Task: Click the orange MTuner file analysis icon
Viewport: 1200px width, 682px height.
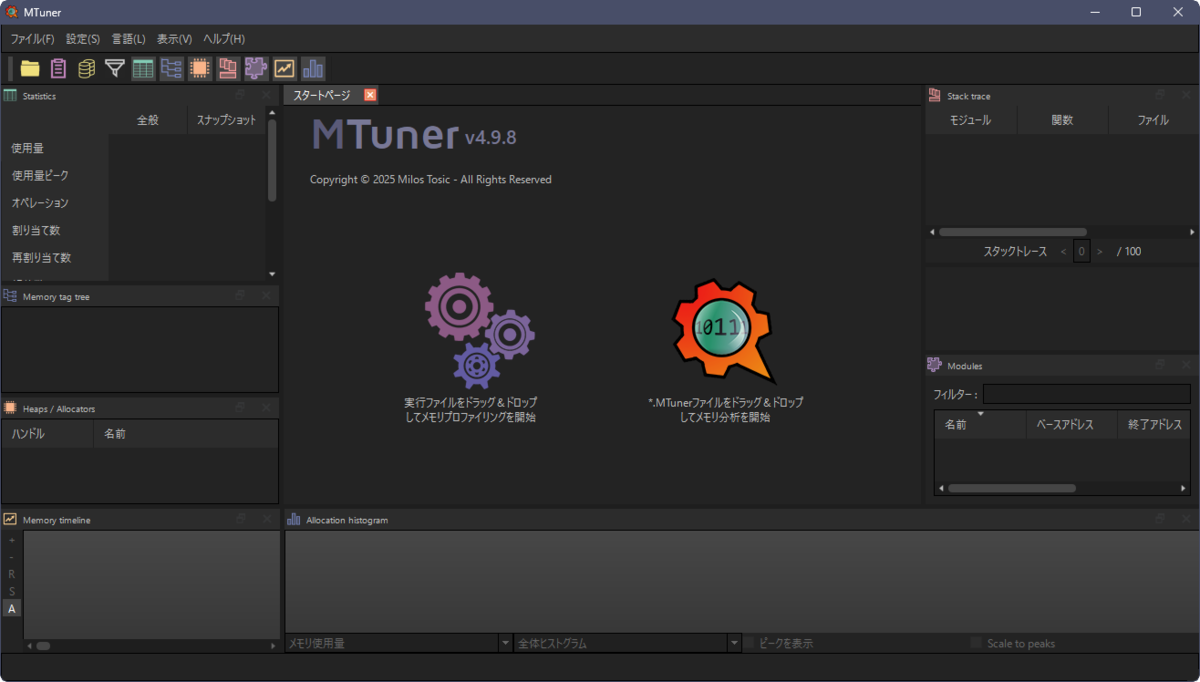Action: (725, 332)
